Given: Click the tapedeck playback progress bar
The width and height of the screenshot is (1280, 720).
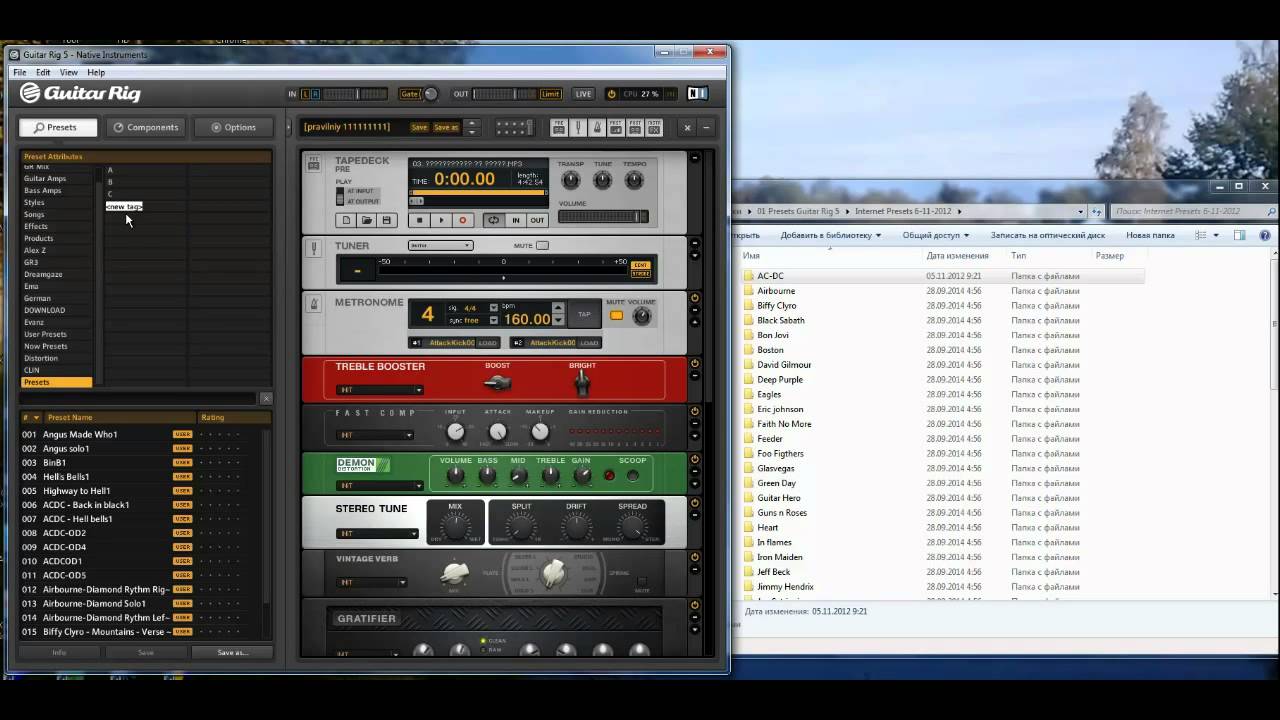Looking at the screenshot, I should (478, 192).
